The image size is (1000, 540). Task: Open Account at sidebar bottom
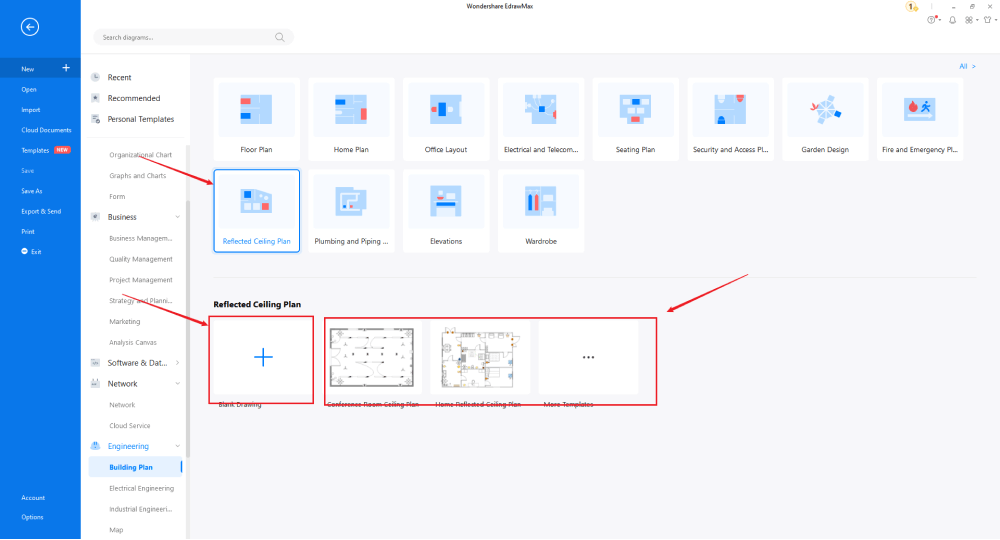pos(33,498)
